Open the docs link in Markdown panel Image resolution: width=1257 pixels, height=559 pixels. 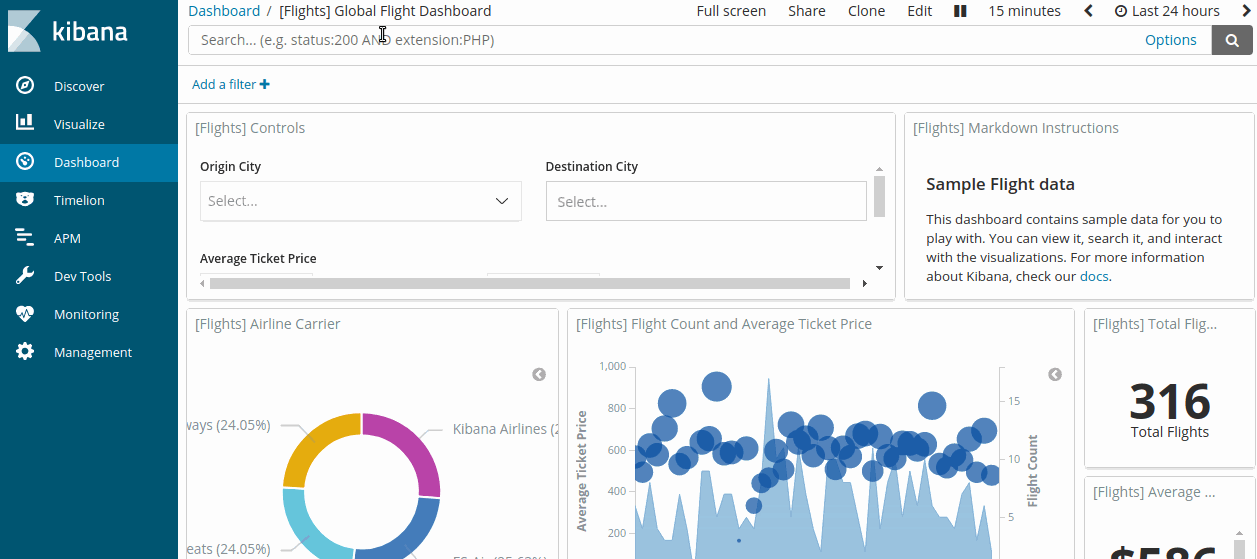1094,276
